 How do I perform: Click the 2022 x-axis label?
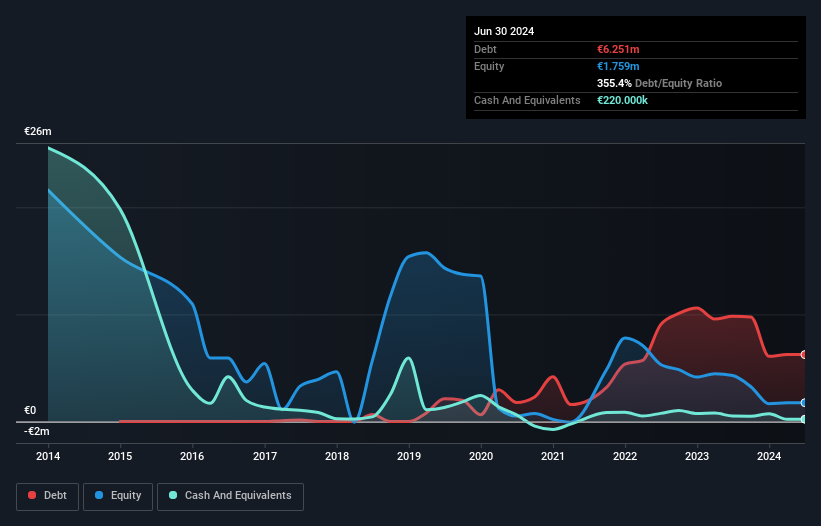625,456
